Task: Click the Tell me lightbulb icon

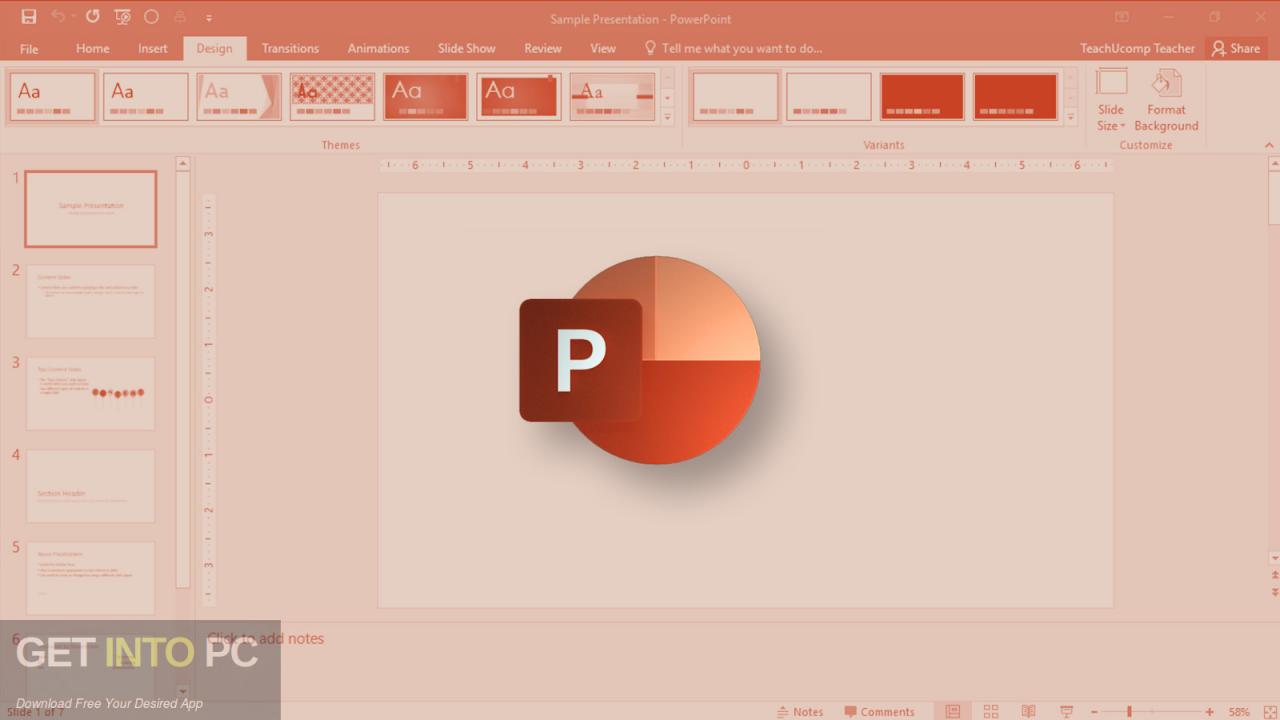Action: pyautogui.click(x=651, y=48)
